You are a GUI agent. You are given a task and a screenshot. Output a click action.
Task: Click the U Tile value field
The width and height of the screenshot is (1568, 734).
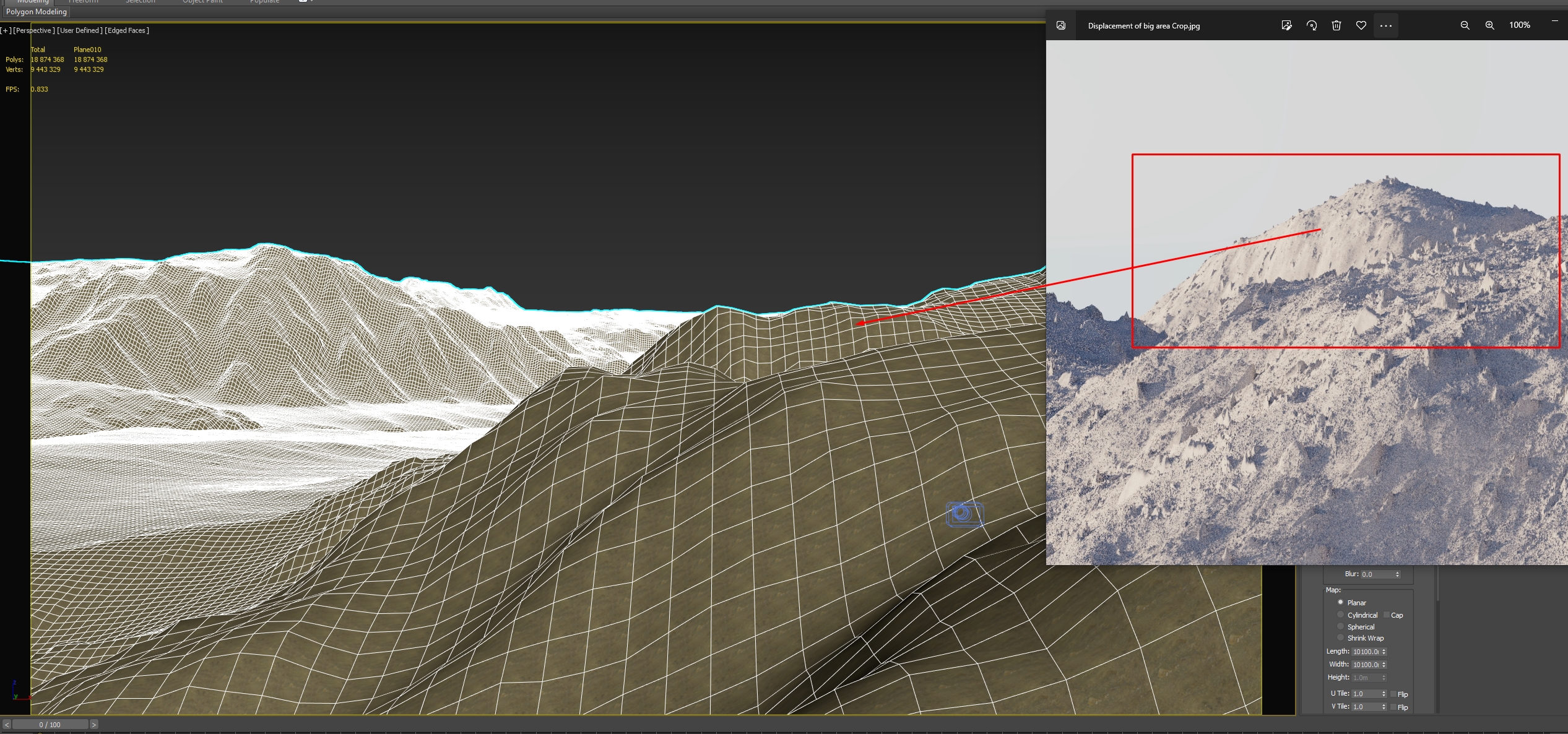(x=1366, y=694)
